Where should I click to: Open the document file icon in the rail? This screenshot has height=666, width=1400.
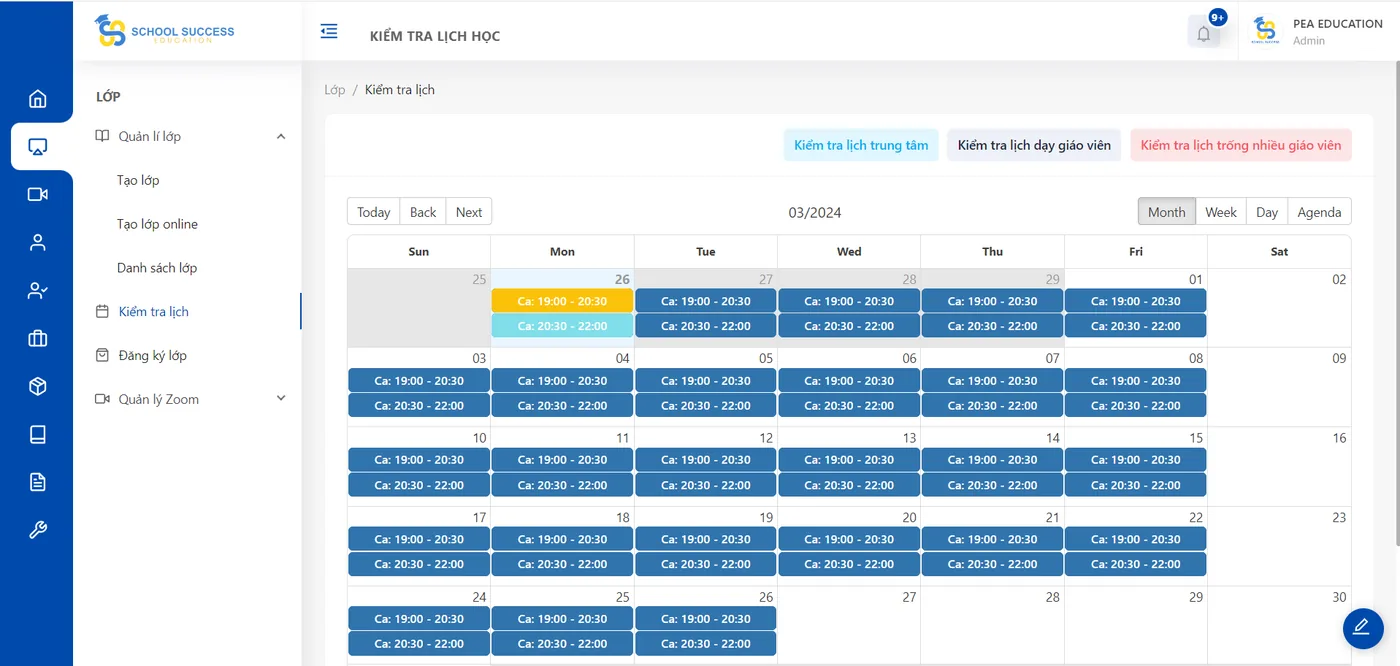click(37, 482)
